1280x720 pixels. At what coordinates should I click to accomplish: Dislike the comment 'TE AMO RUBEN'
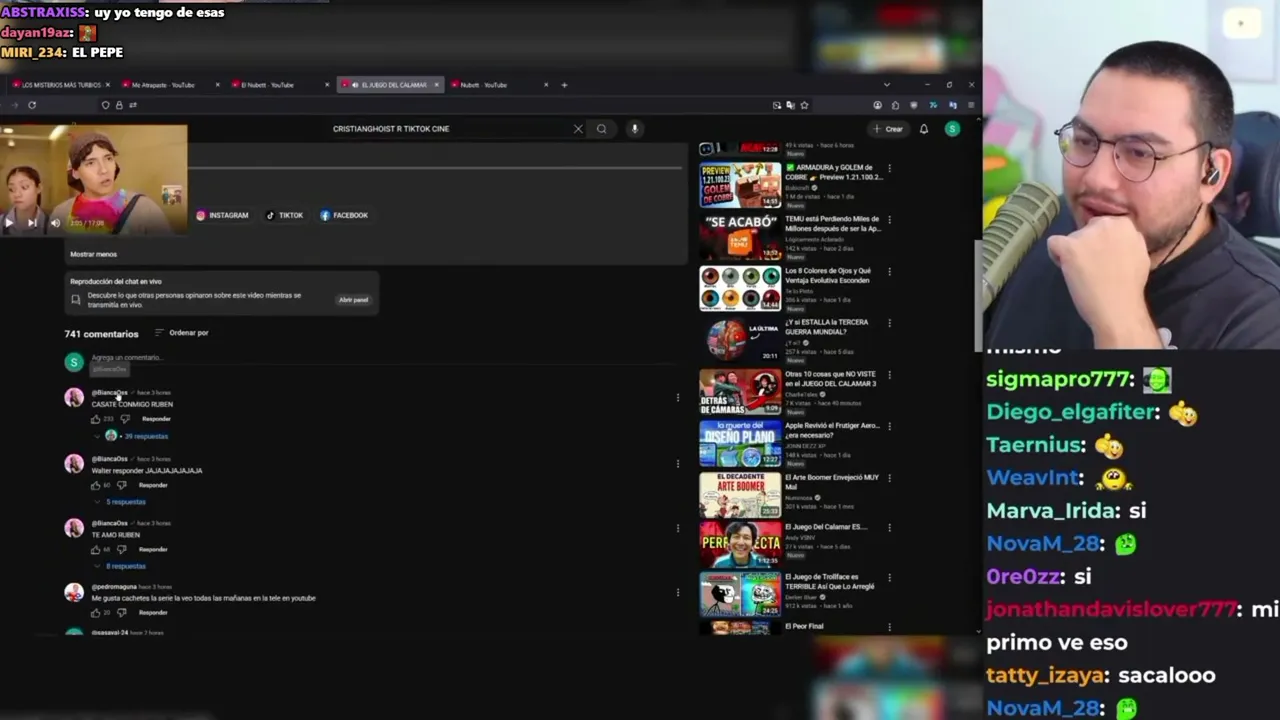click(122, 550)
